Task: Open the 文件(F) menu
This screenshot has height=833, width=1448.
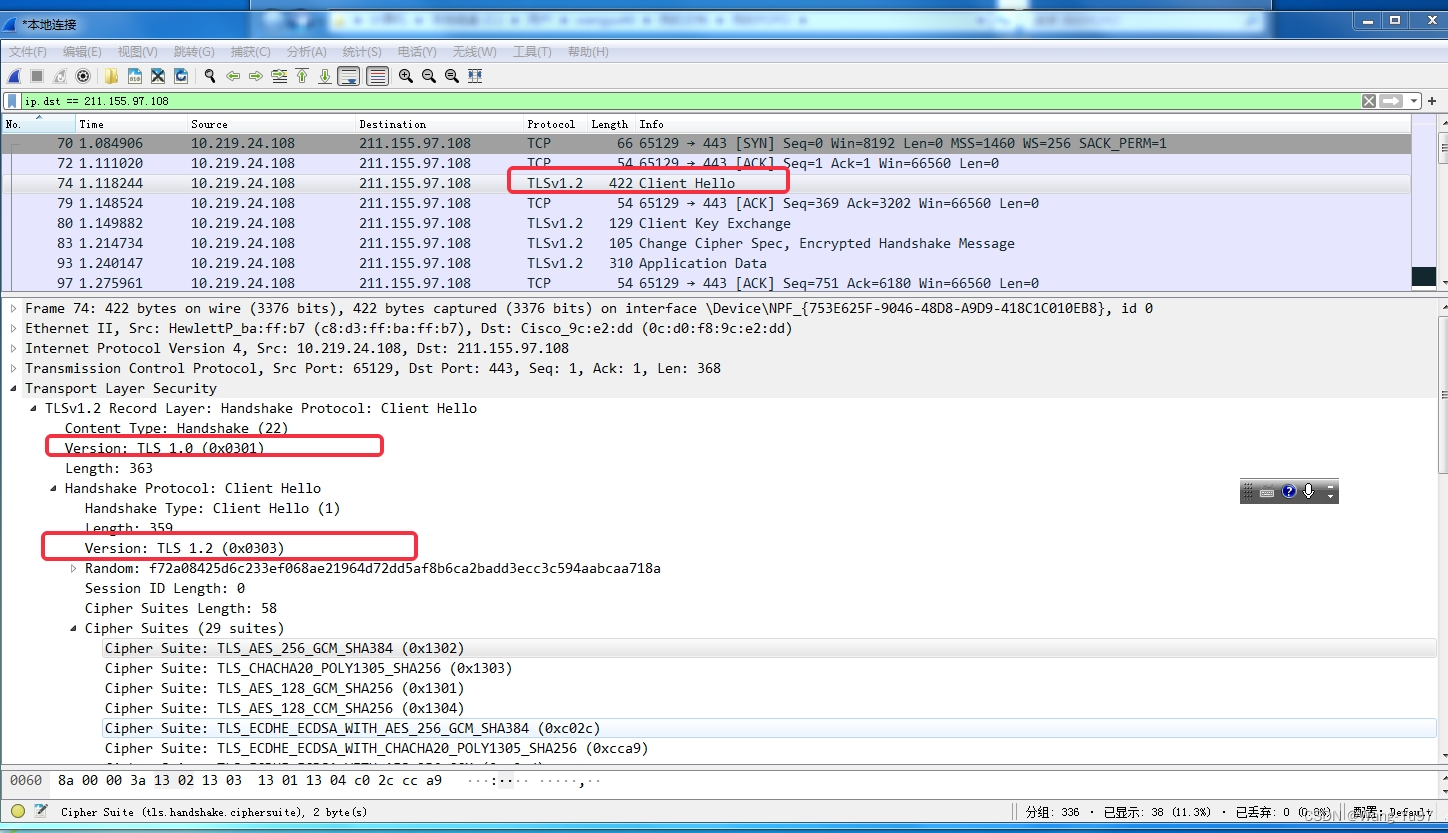Action: click(x=28, y=52)
